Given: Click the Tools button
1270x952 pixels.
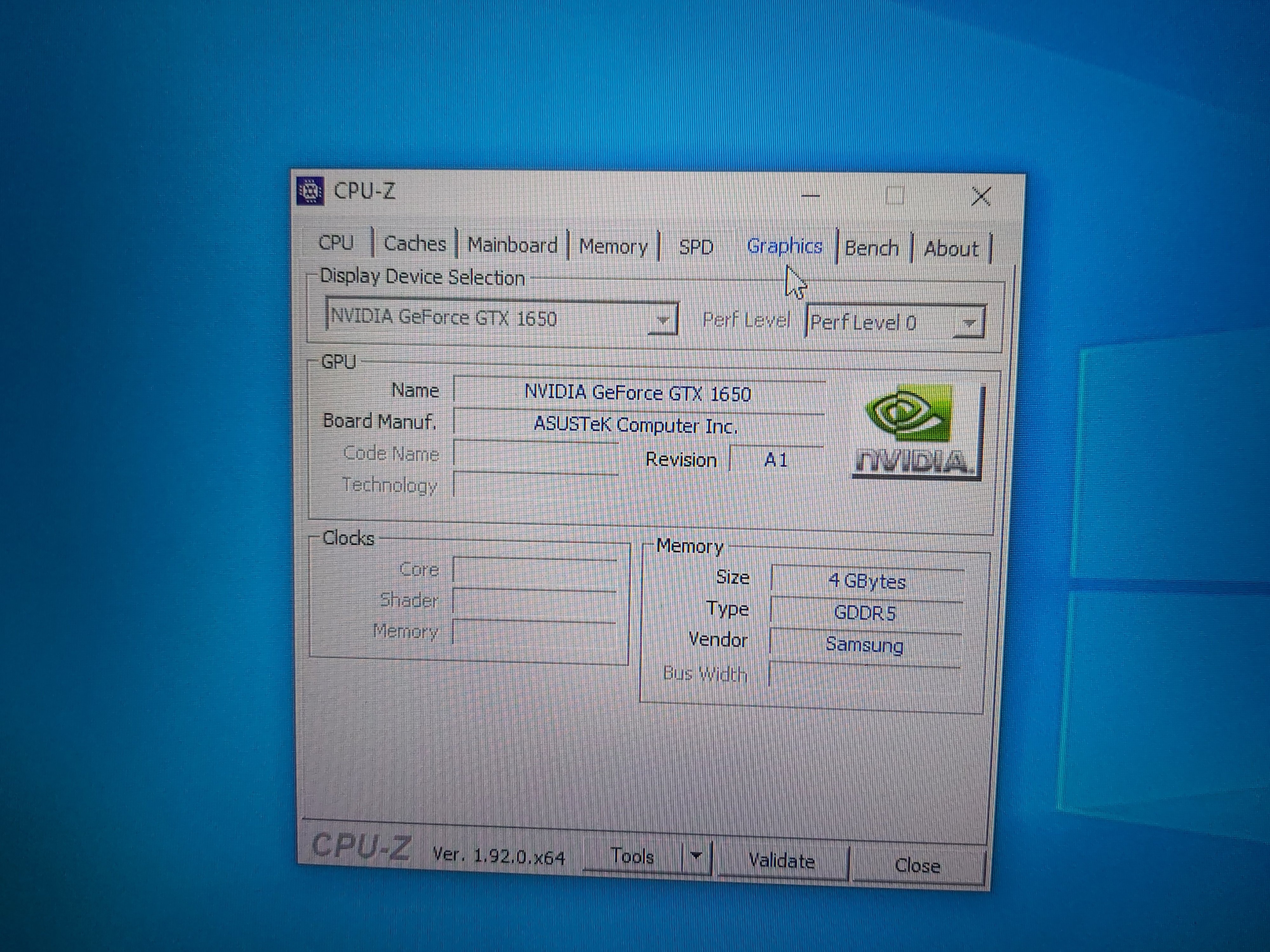Looking at the screenshot, I should [632, 856].
